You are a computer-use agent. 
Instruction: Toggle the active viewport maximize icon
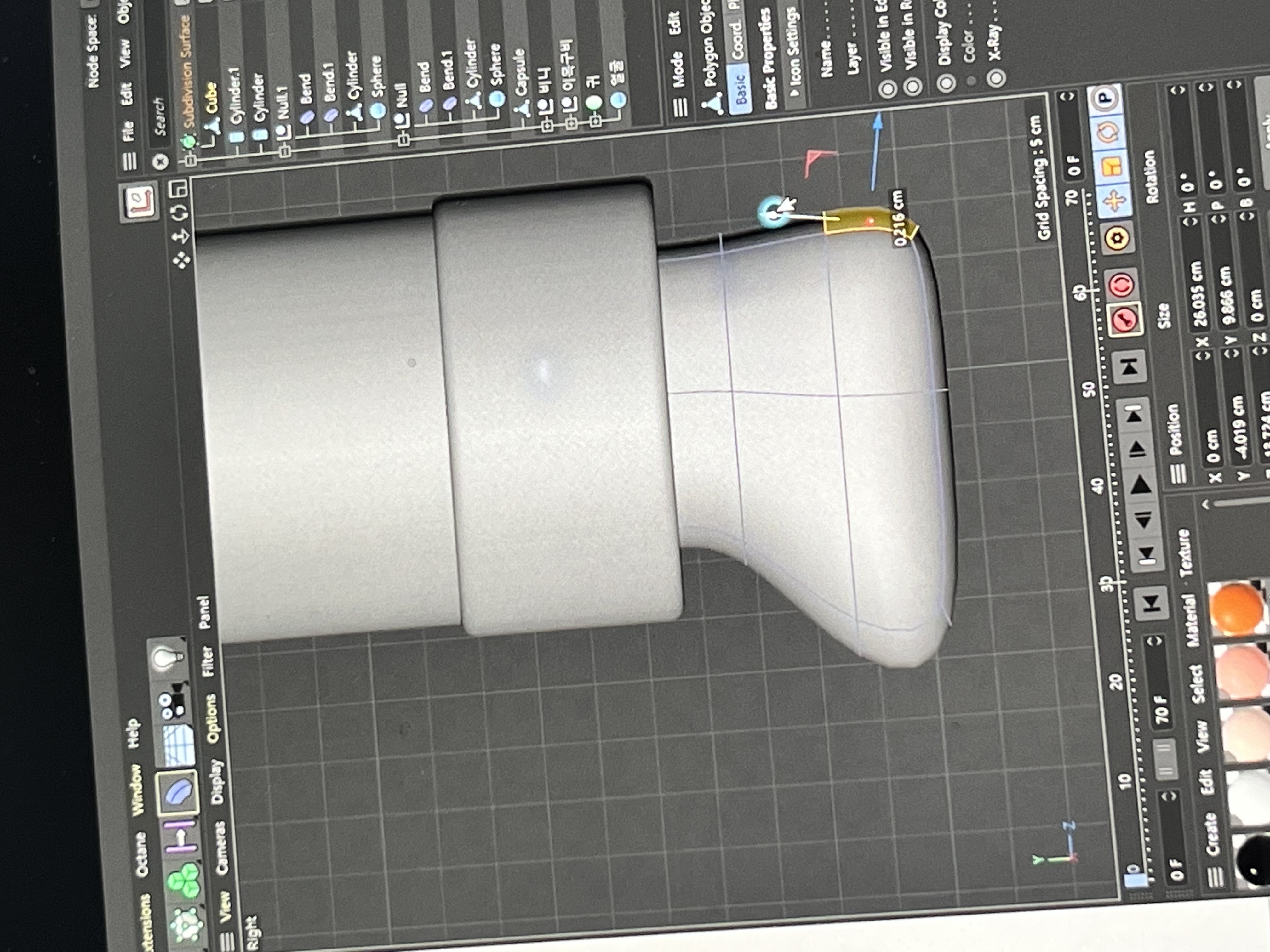tap(178, 190)
